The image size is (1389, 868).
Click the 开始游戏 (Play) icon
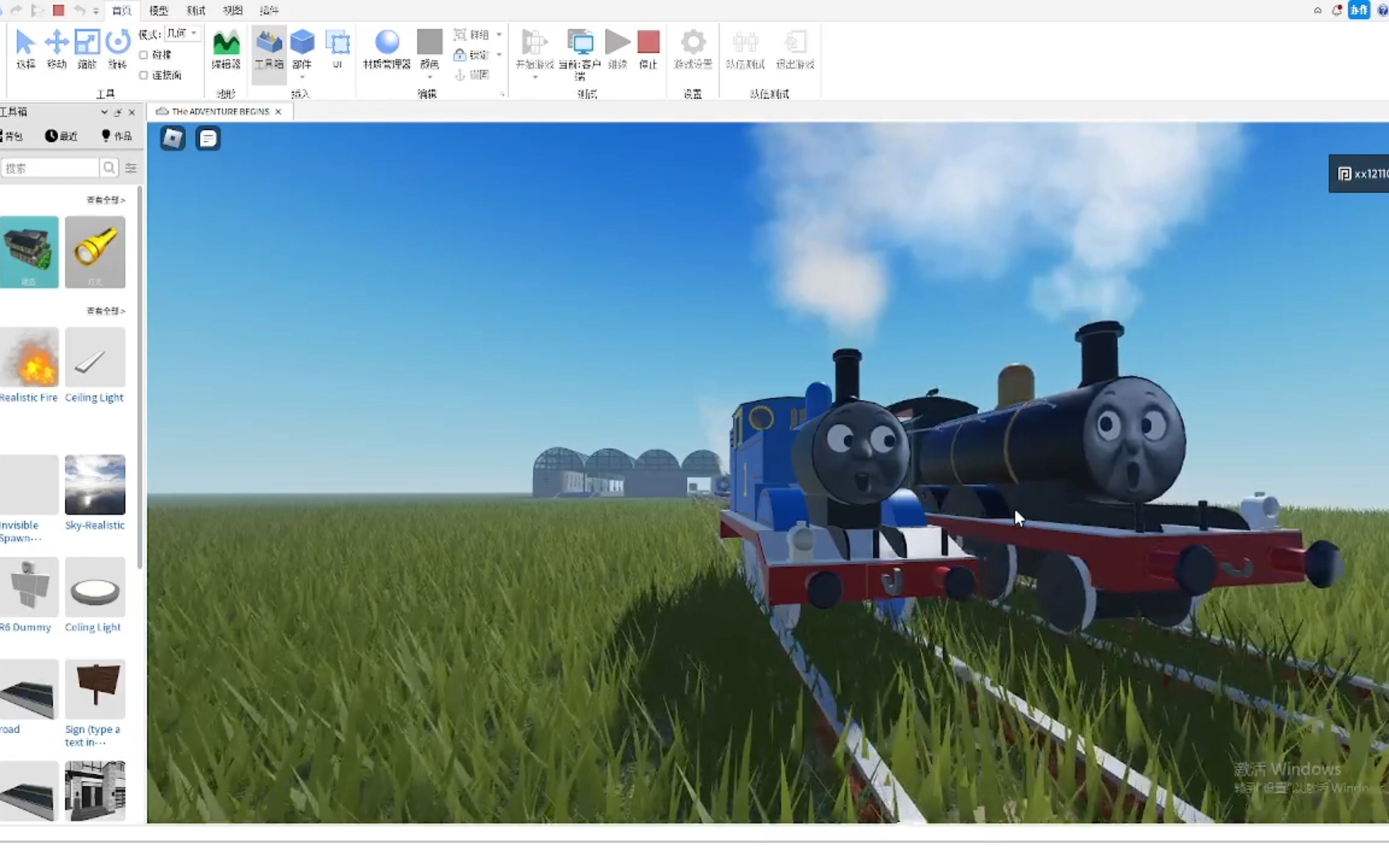click(x=535, y=43)
